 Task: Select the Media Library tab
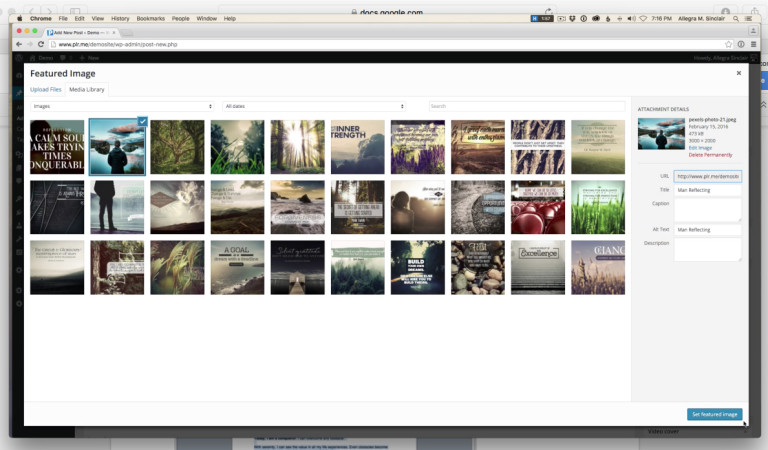[87, 90]
